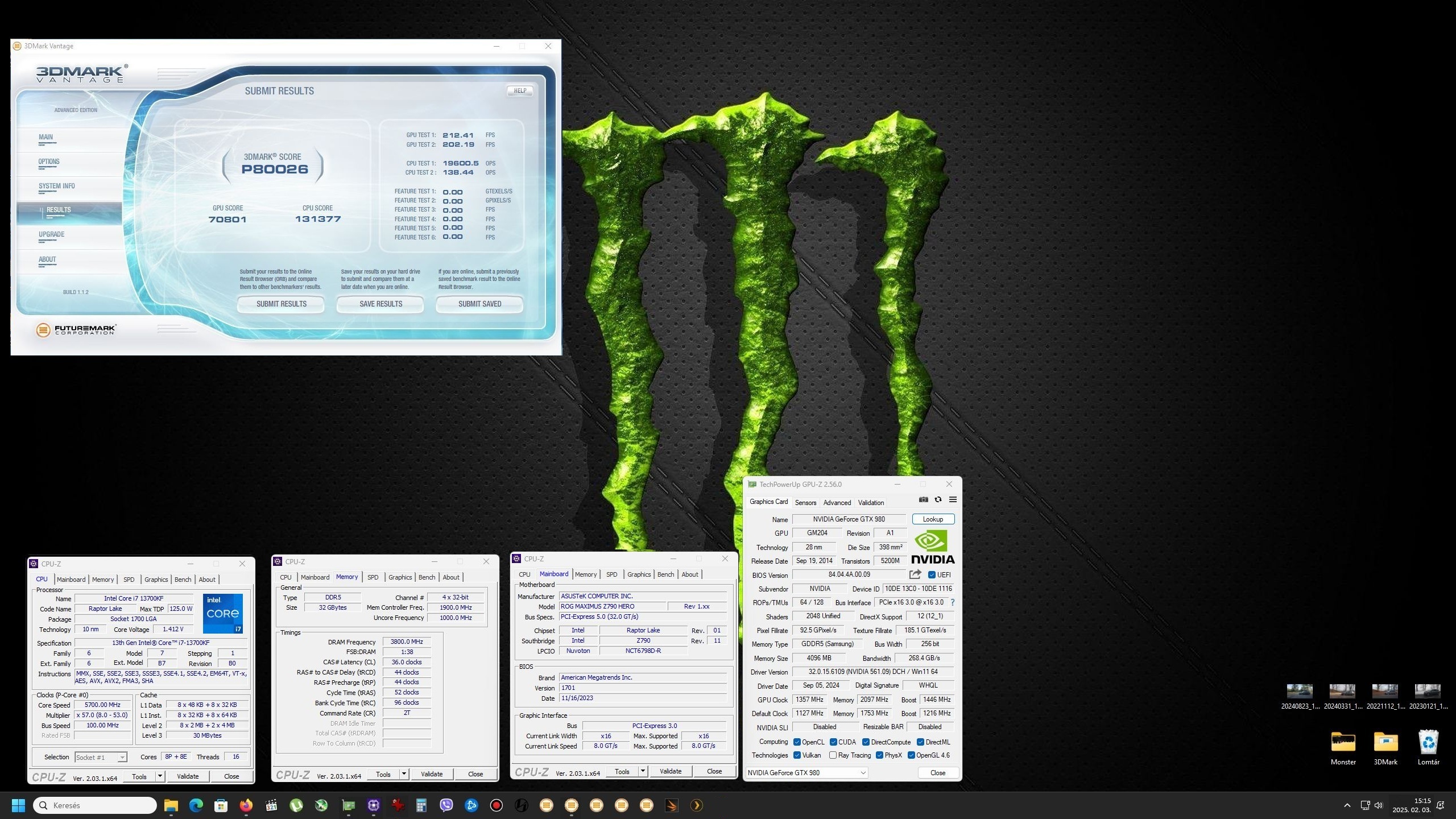
Task: Expand the NVIDIA GeForce GTX 980 dropdown
Action: tap(863, 773)
